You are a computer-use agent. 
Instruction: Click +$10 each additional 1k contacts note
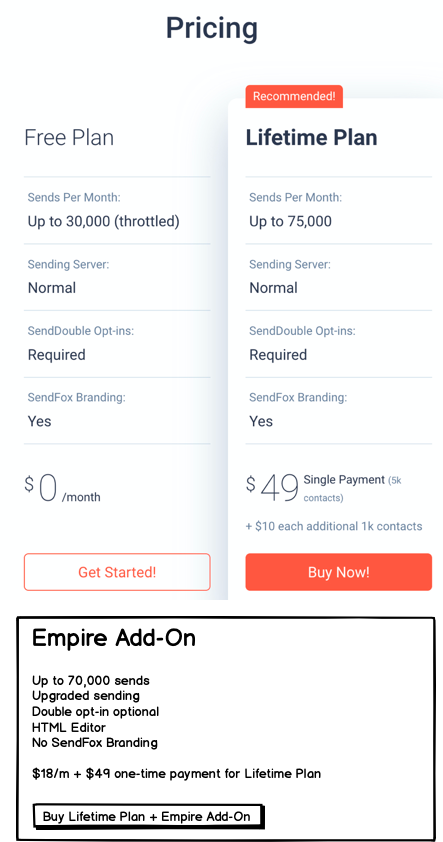click(334, 526)
